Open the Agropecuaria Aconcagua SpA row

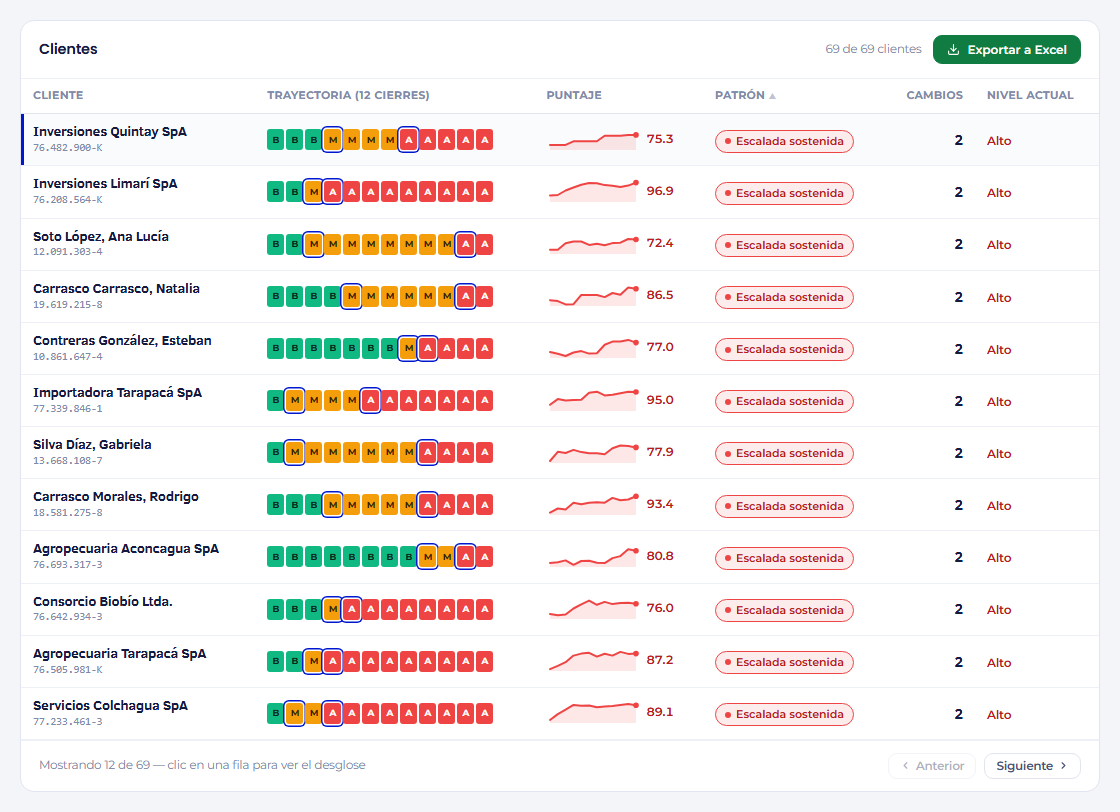pos(560,557)
